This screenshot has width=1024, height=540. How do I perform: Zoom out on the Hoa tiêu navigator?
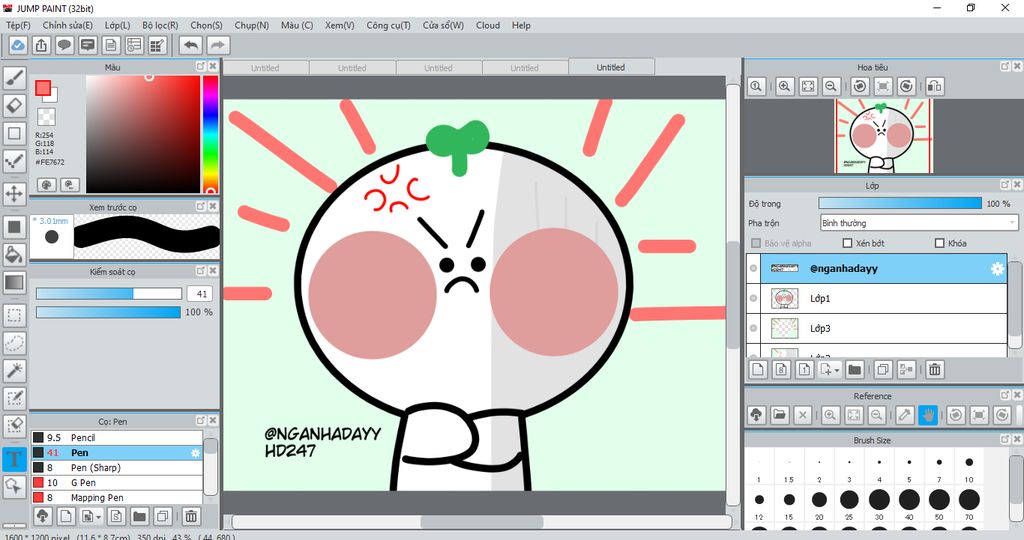pos(831,86)
